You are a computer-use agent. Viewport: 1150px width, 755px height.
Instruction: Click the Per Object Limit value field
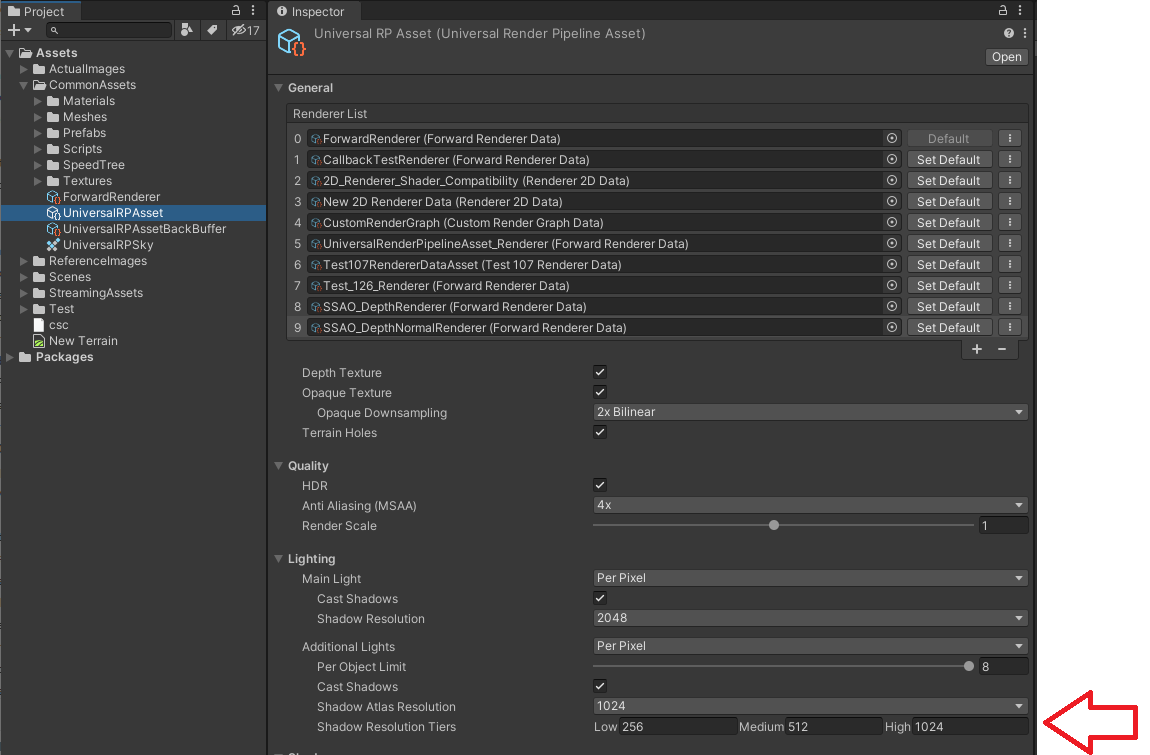tap(1004, 666)
